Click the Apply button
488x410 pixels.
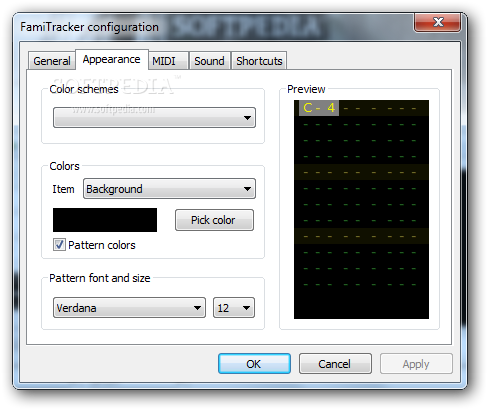coord(416,364)
